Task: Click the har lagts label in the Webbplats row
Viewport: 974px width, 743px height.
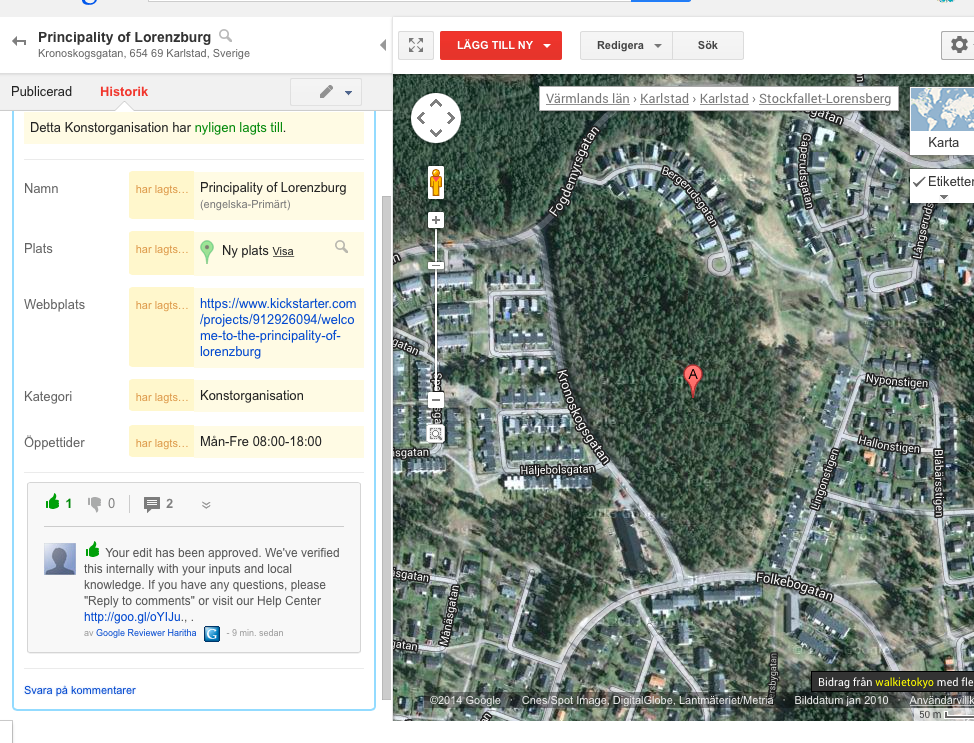Action: 162,305
